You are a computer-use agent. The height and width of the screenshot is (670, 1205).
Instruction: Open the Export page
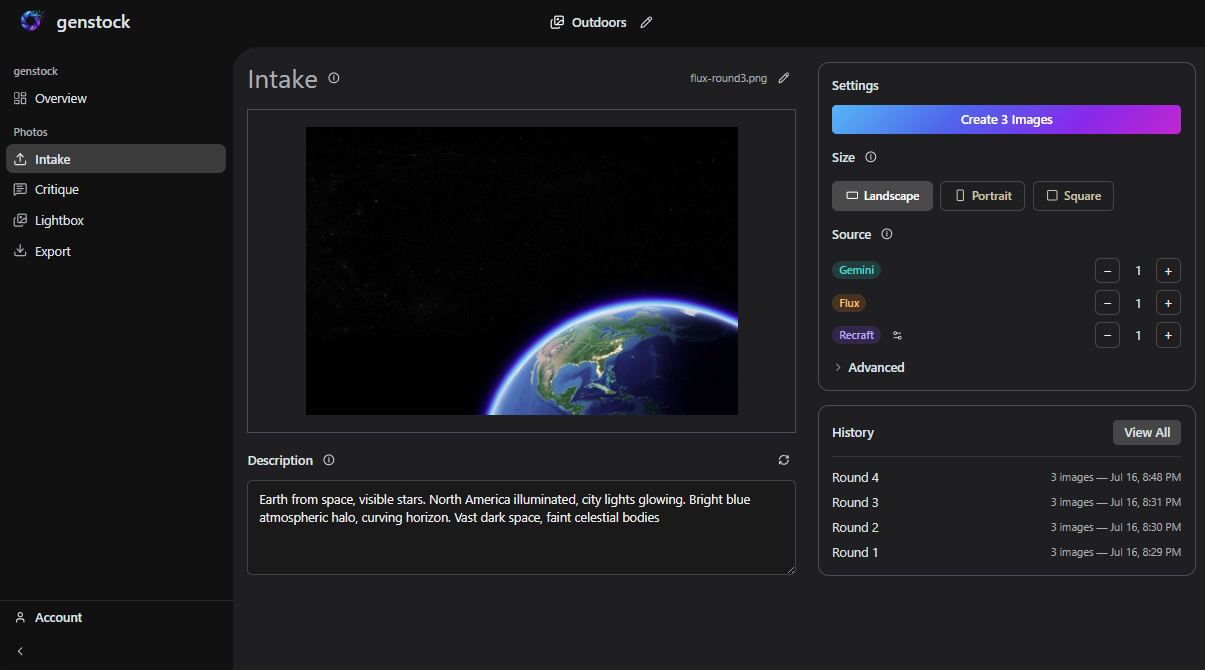click(116, 251)
